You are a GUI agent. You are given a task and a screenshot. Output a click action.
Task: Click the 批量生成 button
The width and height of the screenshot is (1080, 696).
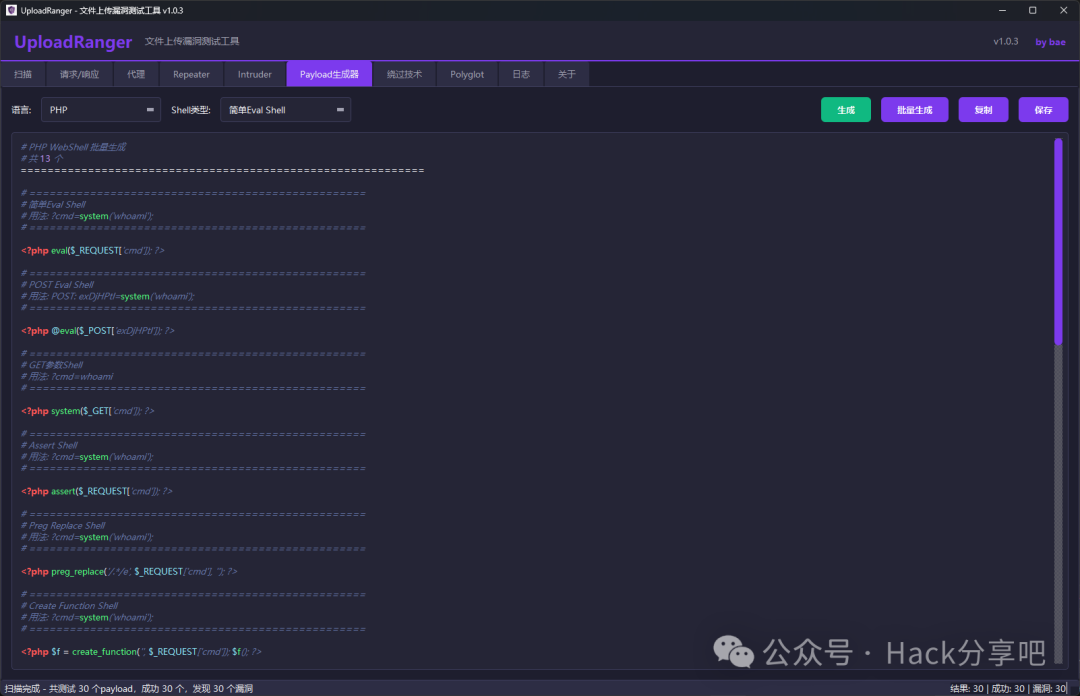point(915,110)
